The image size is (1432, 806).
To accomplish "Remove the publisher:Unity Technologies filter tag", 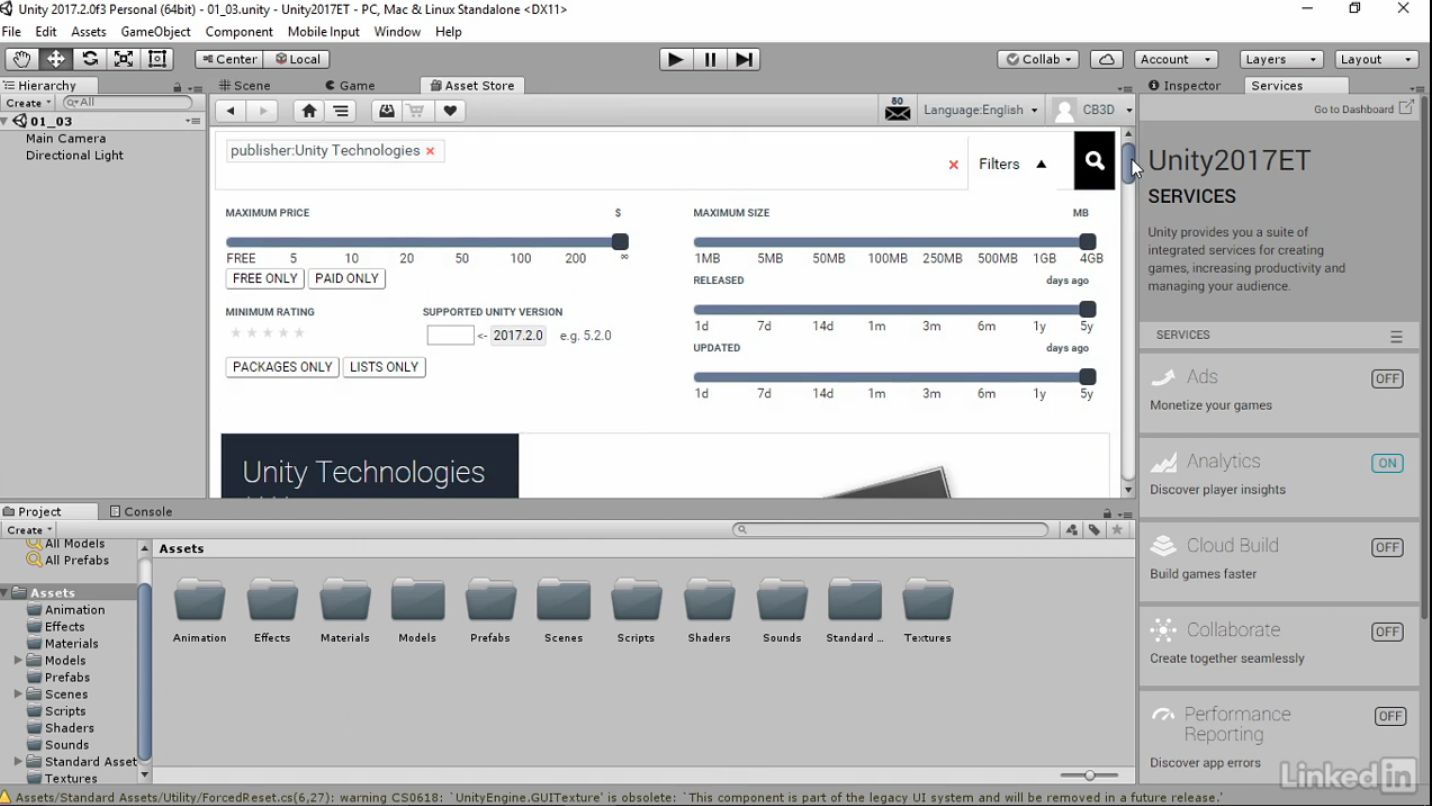I will tap(430, 151).
